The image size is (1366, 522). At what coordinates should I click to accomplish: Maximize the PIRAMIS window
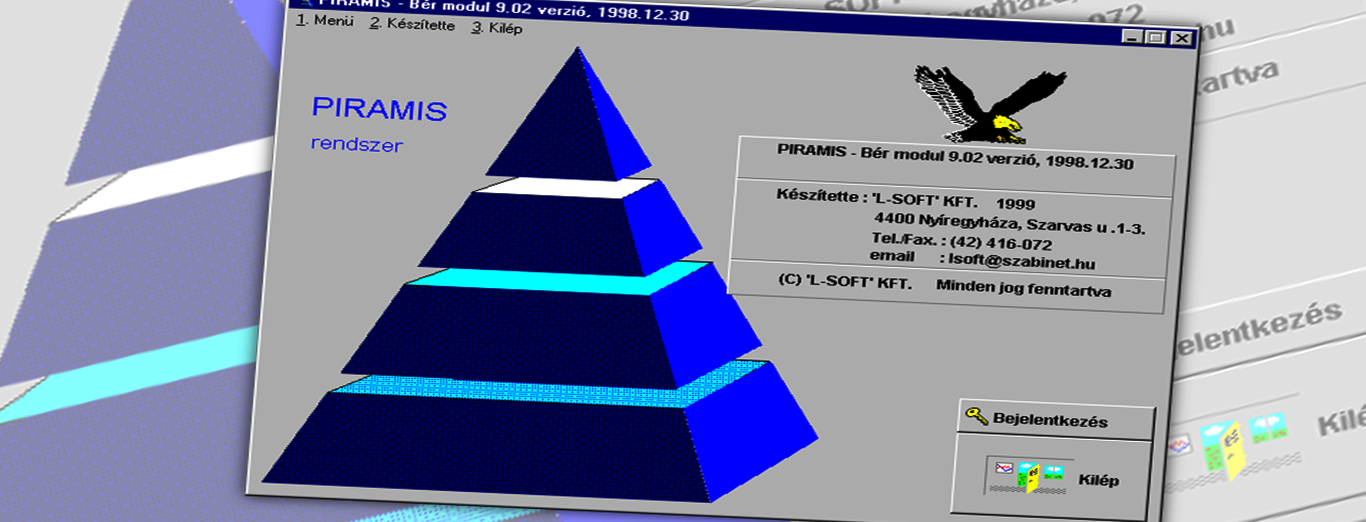tap(1155, 38)
